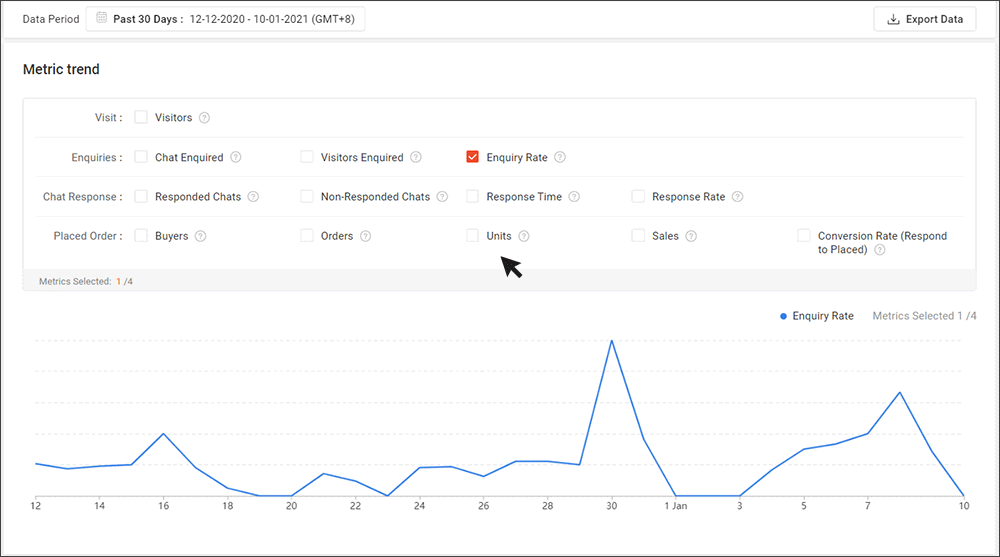The image size is (1000, 557).
Task: Open the Past 30 Days date picker
Action: (225, 19)
